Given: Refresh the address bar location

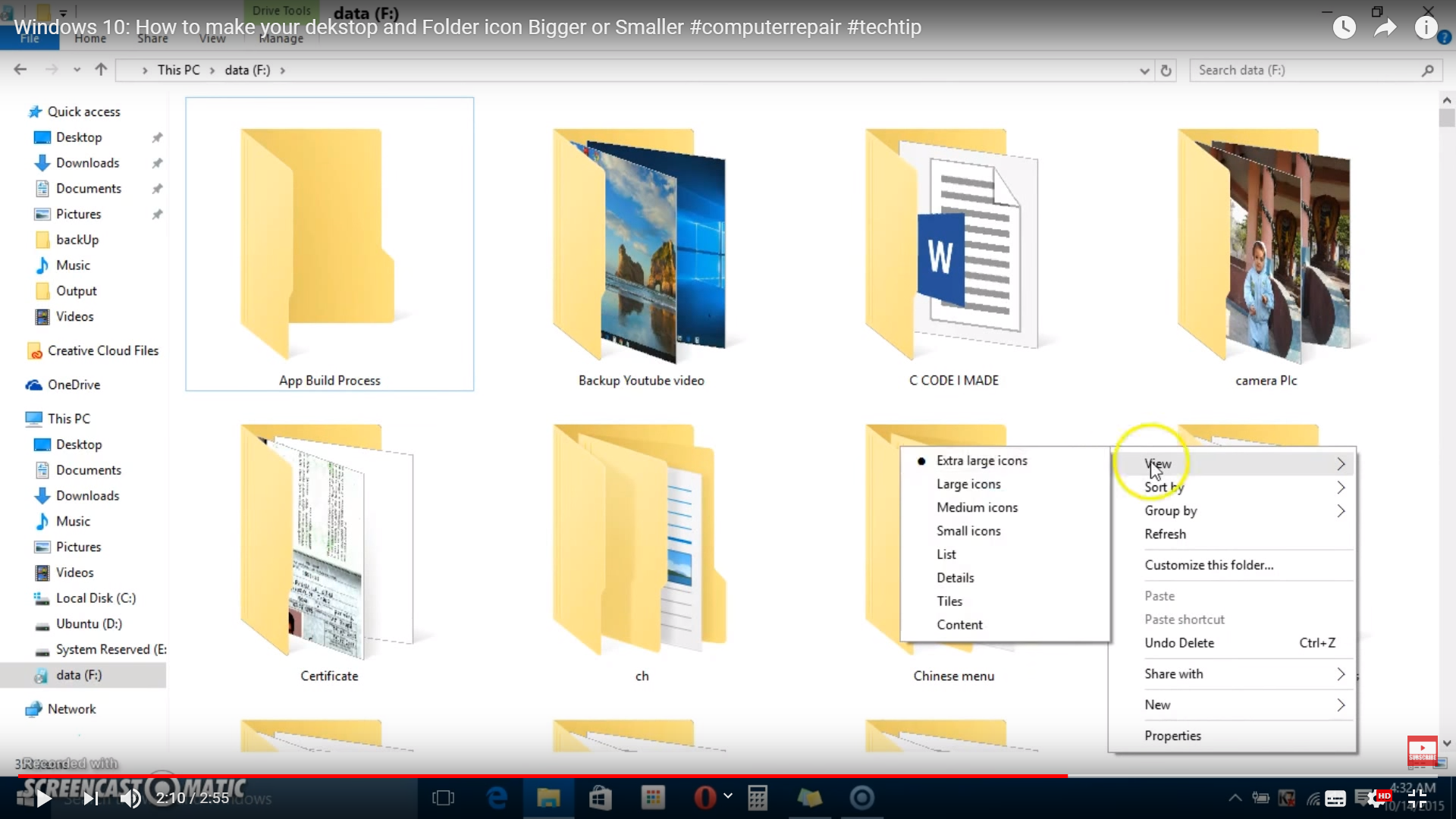Looking at the screenshot, I should click(x=1166, y=71).
